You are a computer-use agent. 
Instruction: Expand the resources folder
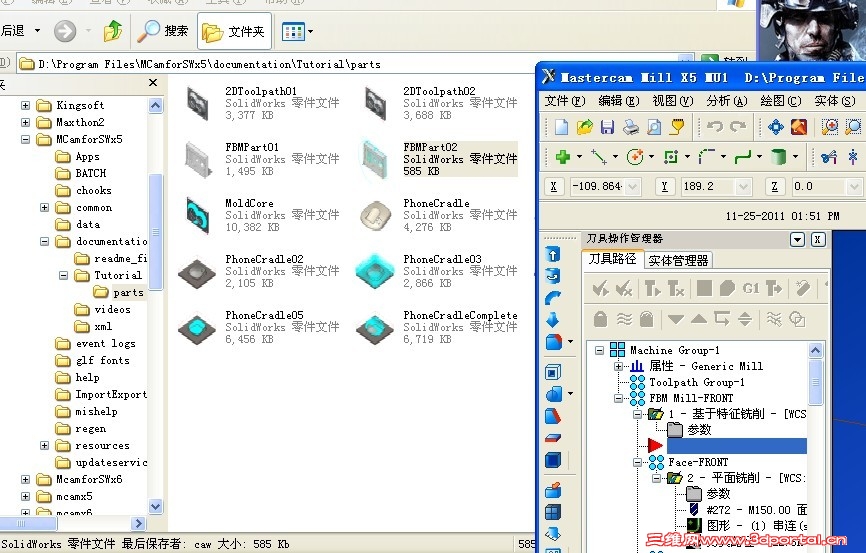click(x=45, y=445)
